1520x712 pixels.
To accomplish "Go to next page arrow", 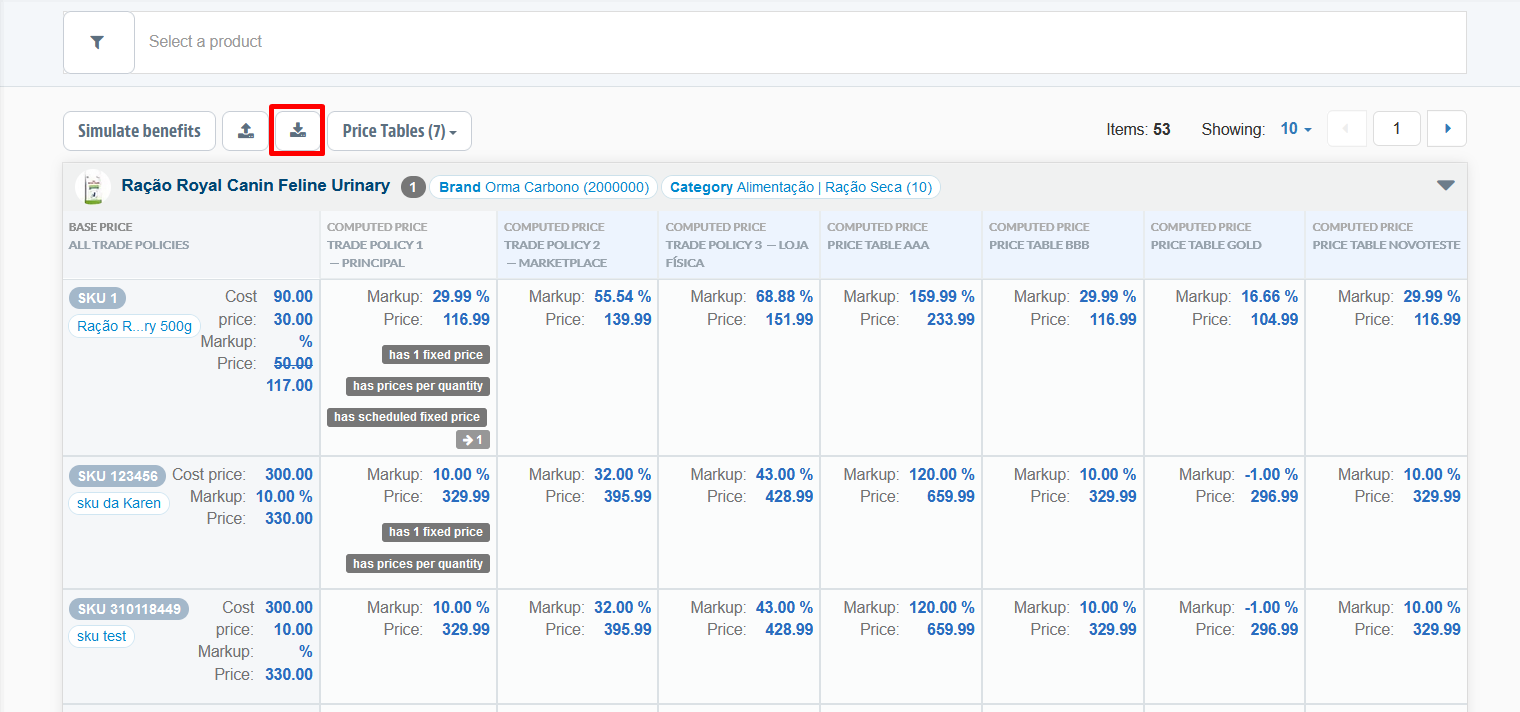I will coord(1447,129).
